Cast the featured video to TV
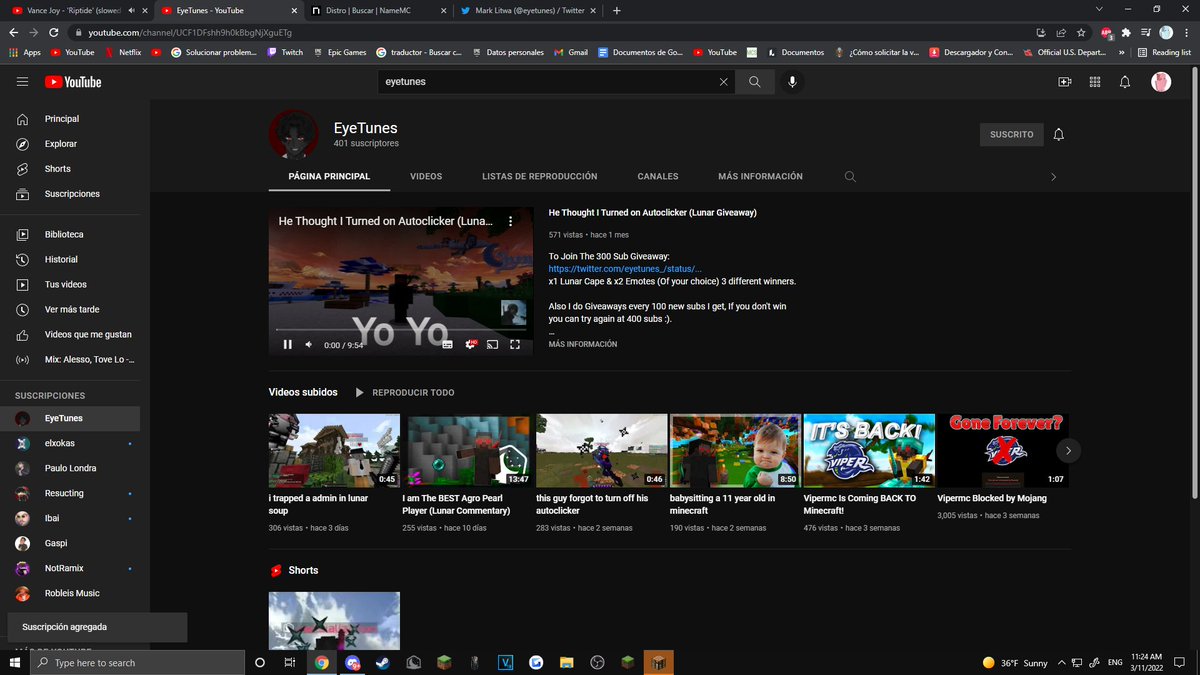 click(493, 345)
